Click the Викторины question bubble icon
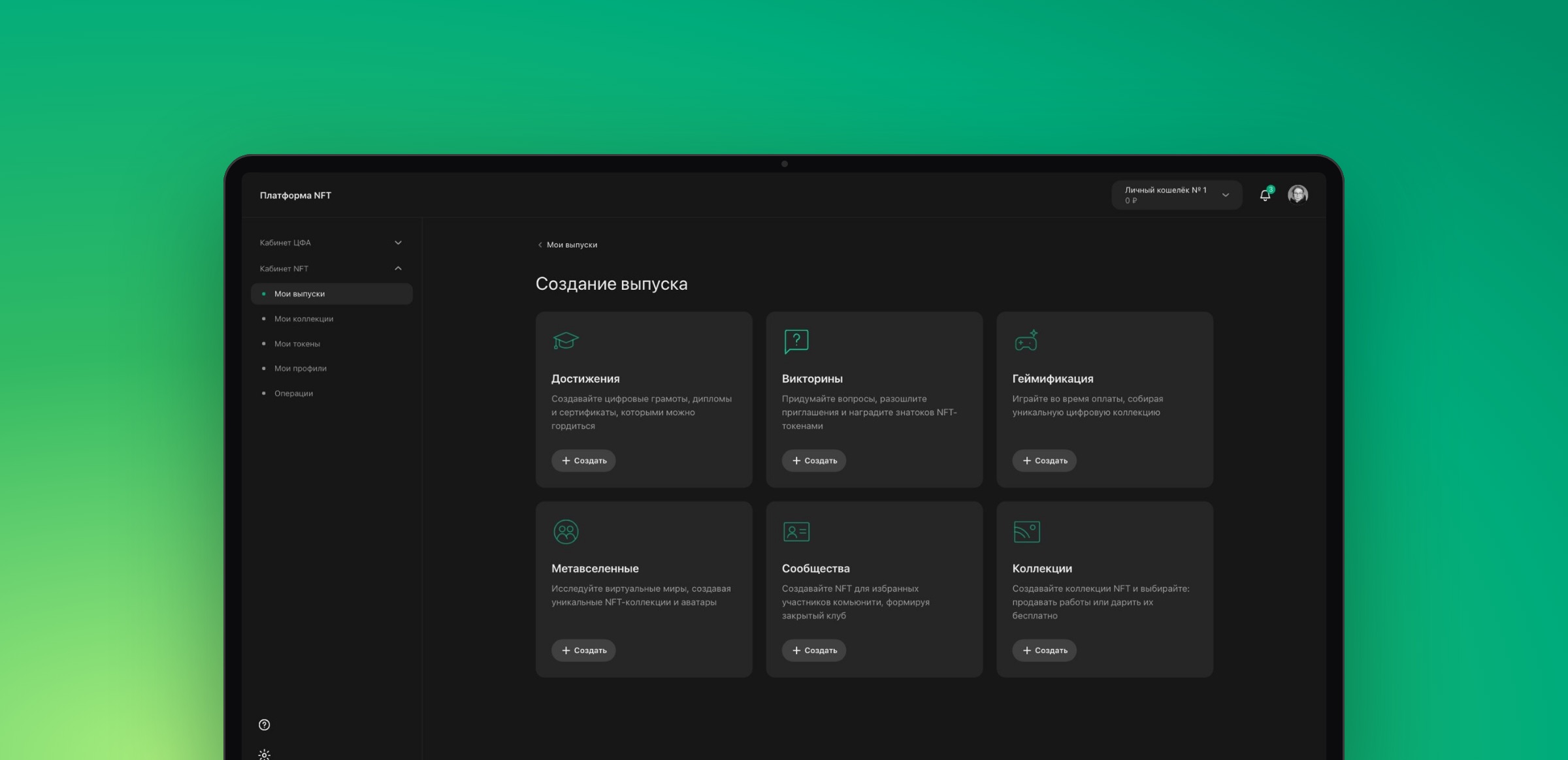 point(796,341)
